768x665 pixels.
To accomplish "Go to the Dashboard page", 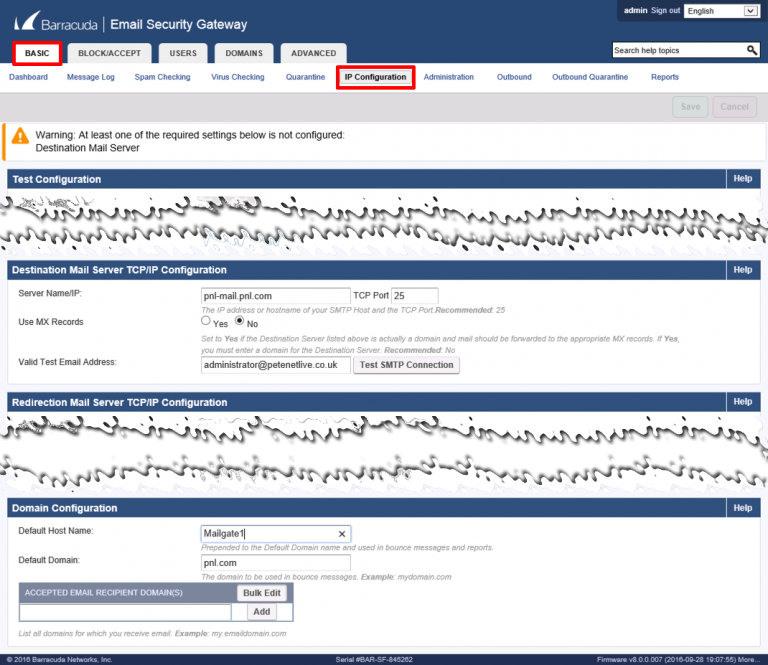I will 28,77.
